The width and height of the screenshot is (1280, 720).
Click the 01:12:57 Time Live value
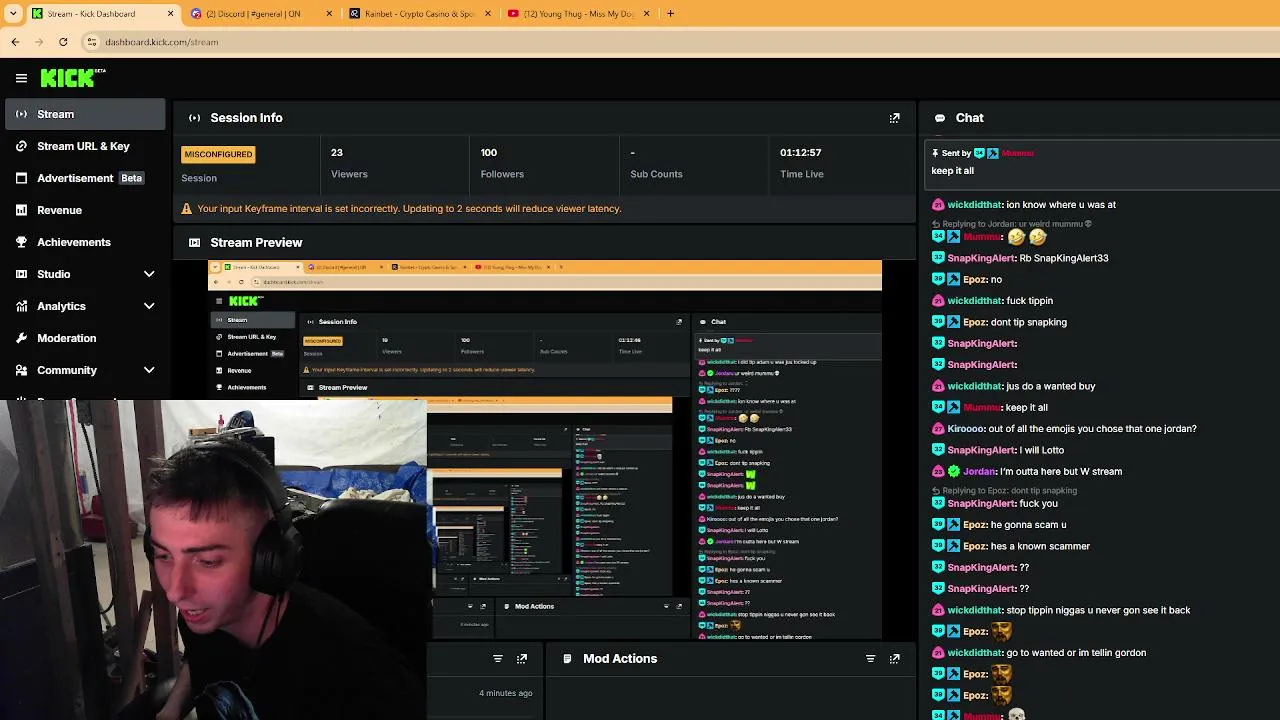coord(801,153)
